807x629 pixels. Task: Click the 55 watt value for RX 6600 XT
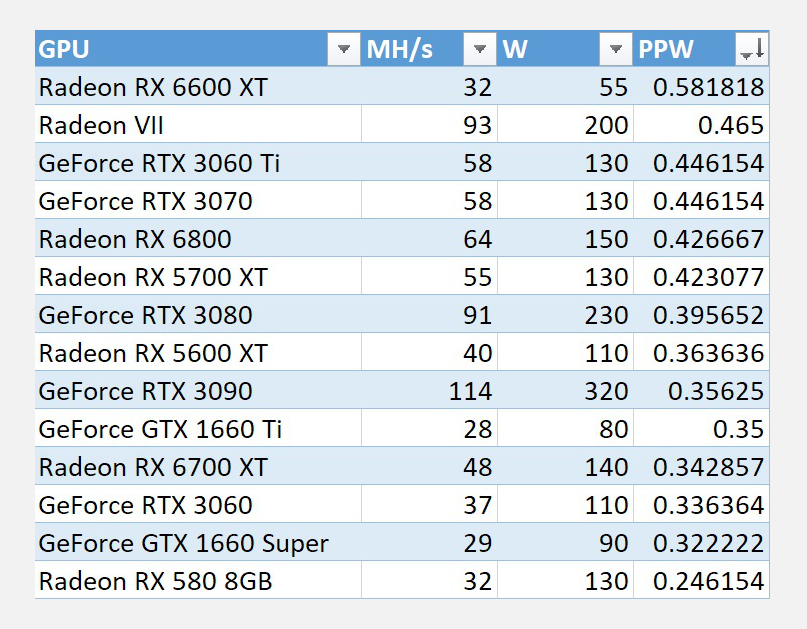[613, 87]
